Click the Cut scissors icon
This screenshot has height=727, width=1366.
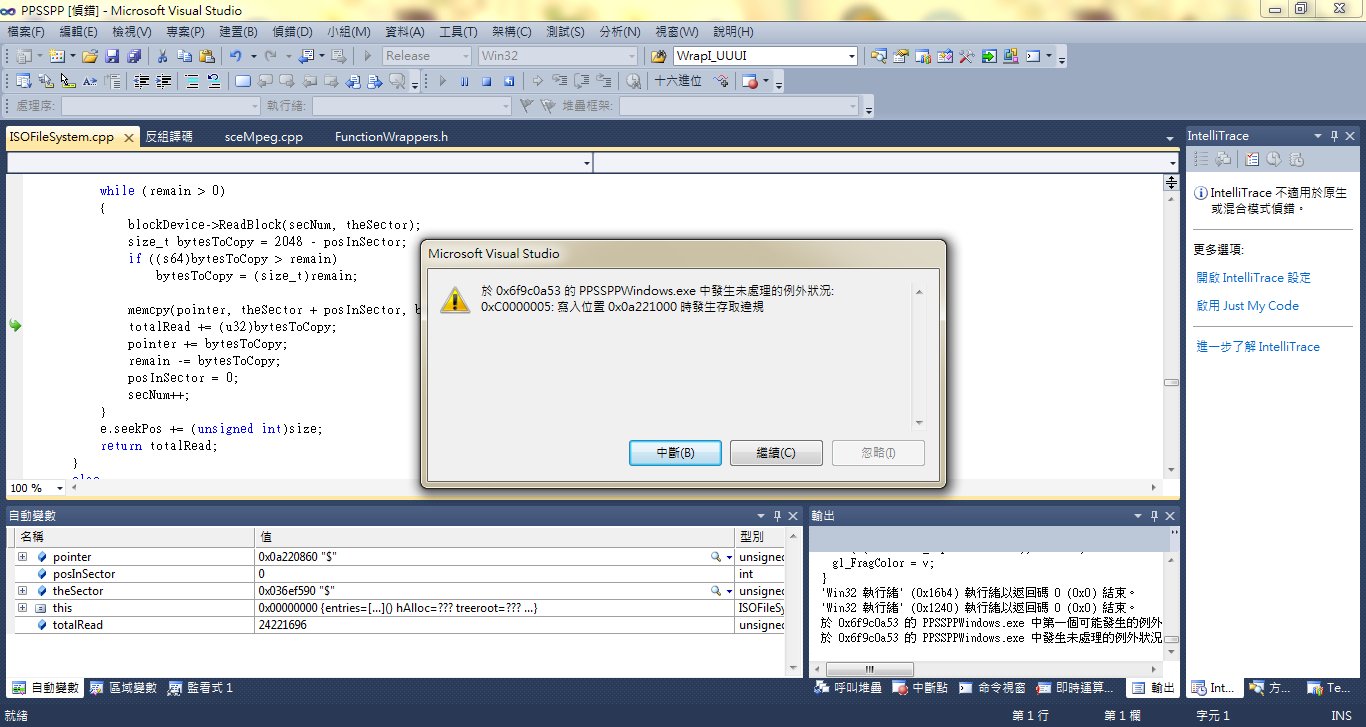coord(161,56)
